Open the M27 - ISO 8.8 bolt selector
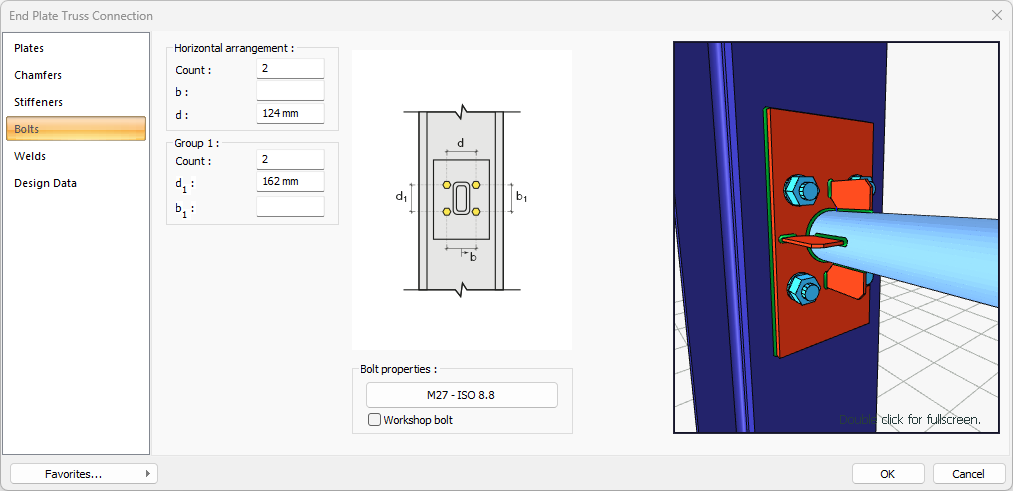1013x491 pixels. pyautogui.click(x=461, y=395)
